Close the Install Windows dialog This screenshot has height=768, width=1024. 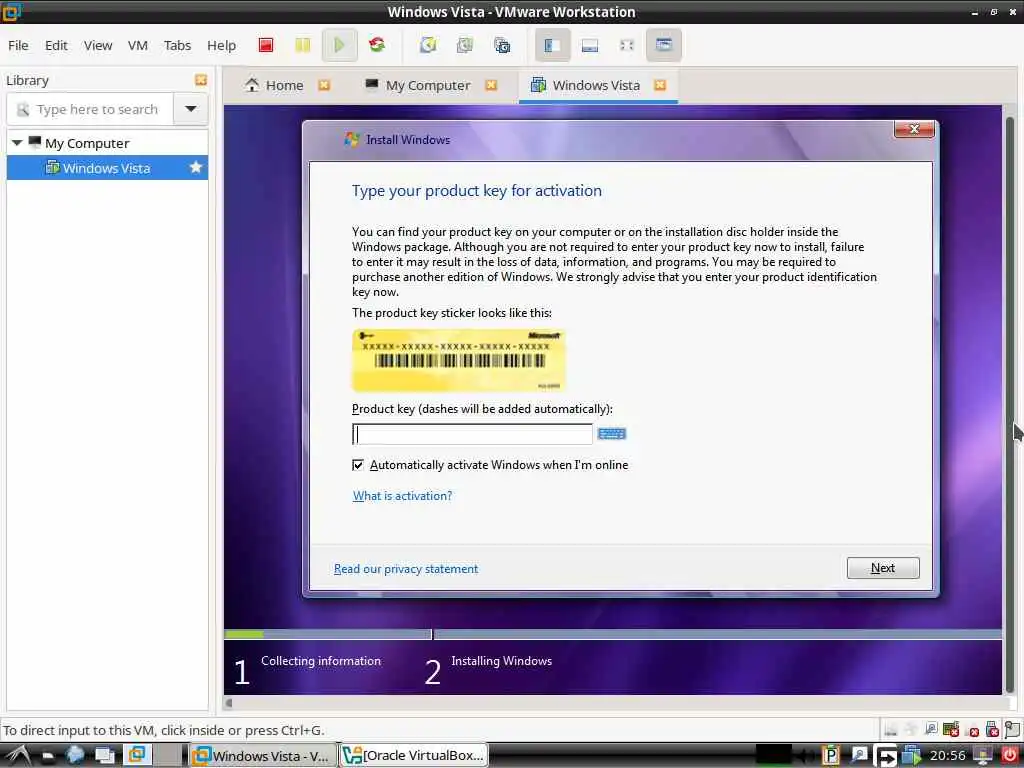(x=914, y=129)
